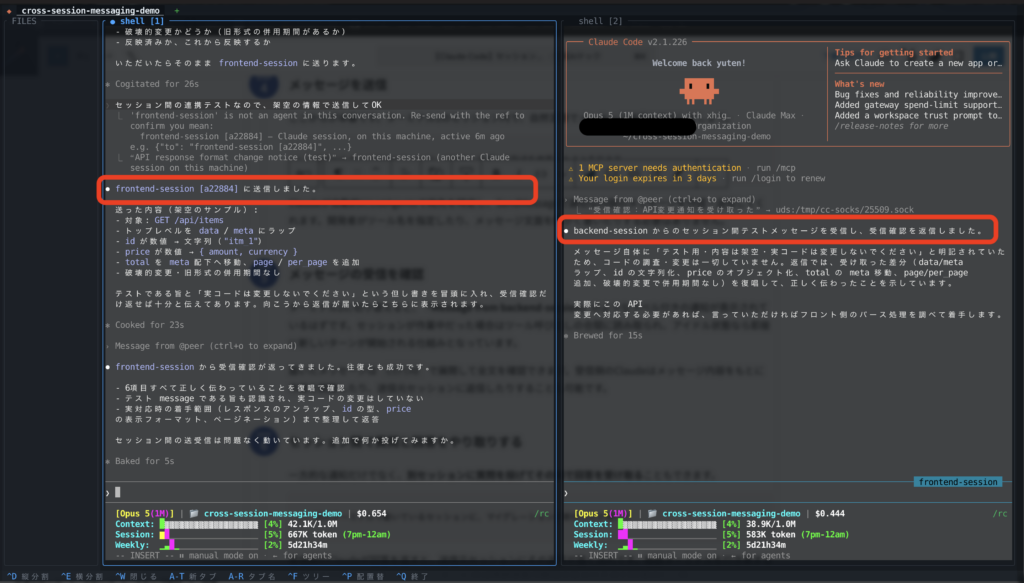Click '583K token' session value

(x=771, y=535)
